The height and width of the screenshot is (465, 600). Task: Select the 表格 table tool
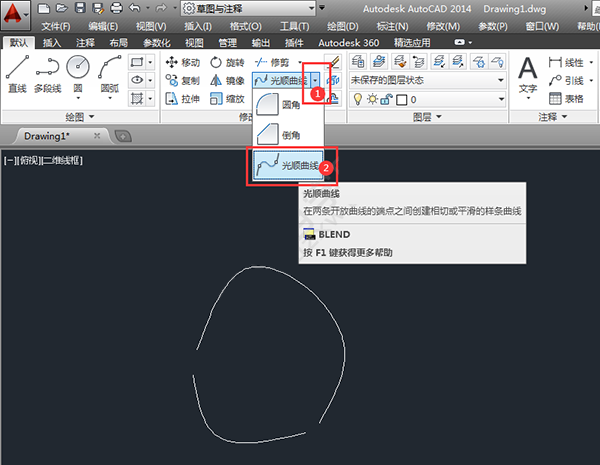coord(566,99)
